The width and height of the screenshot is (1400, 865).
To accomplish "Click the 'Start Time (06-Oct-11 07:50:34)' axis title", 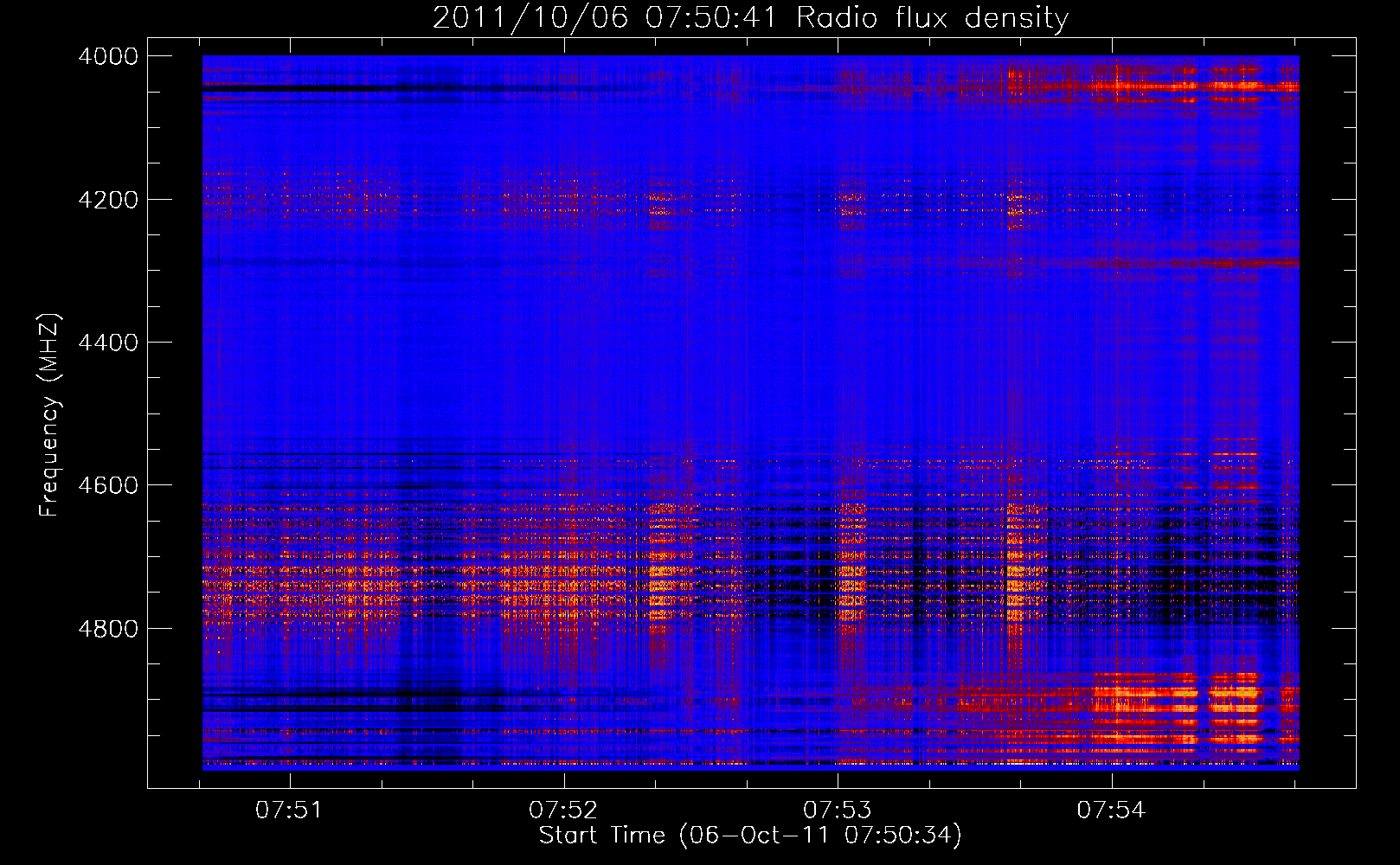I will coord(750,836).
